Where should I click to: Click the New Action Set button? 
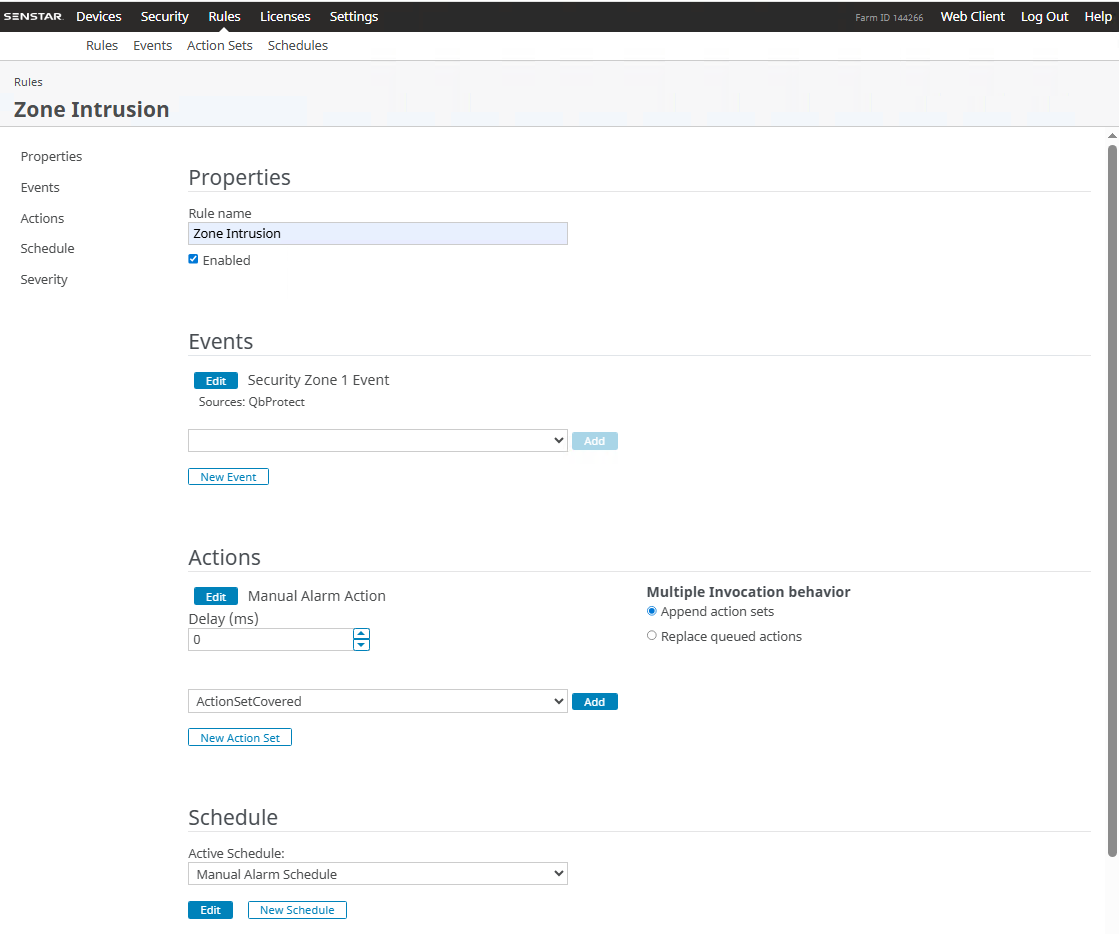(x=240, y=738)
